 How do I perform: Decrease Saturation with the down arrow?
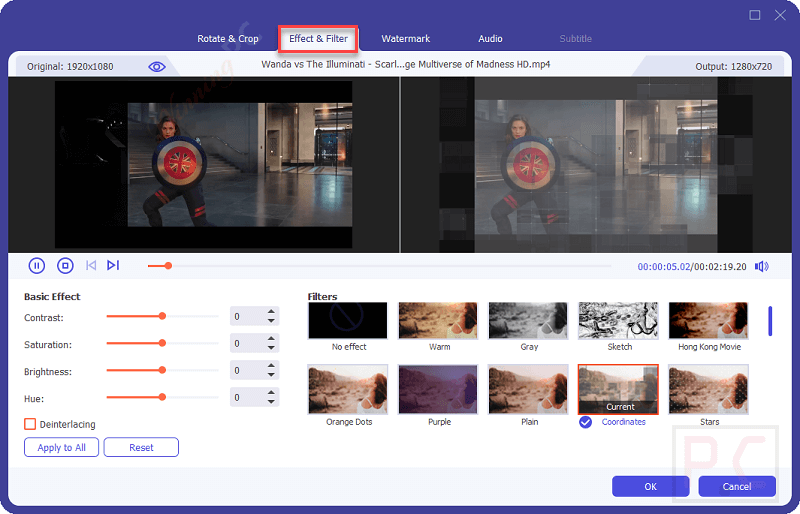pyautogui.click(x=271, y=348)
